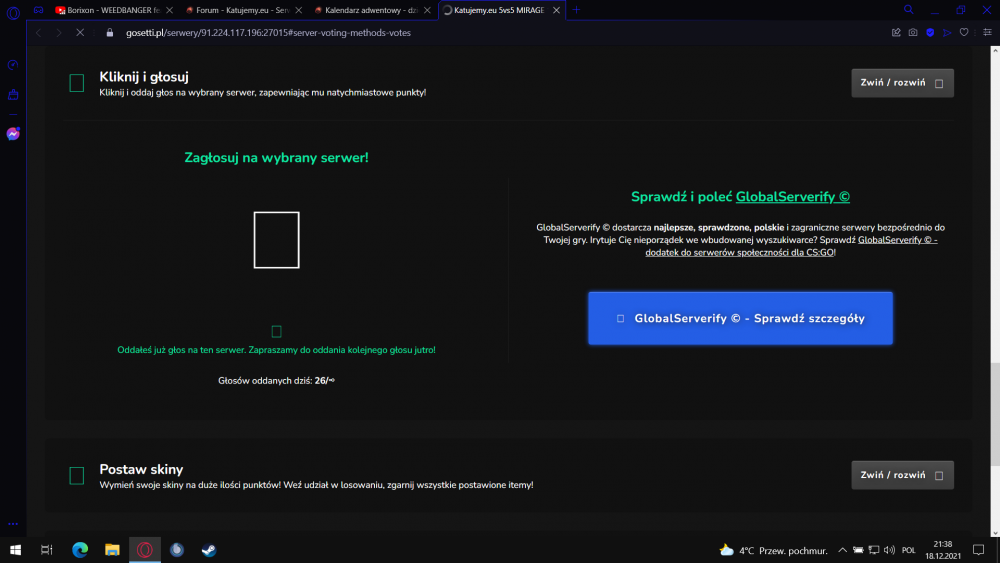Launch Microsoft Edge from taskbar
This screenshot has height=563, width=1000.
tap(80, 550)
